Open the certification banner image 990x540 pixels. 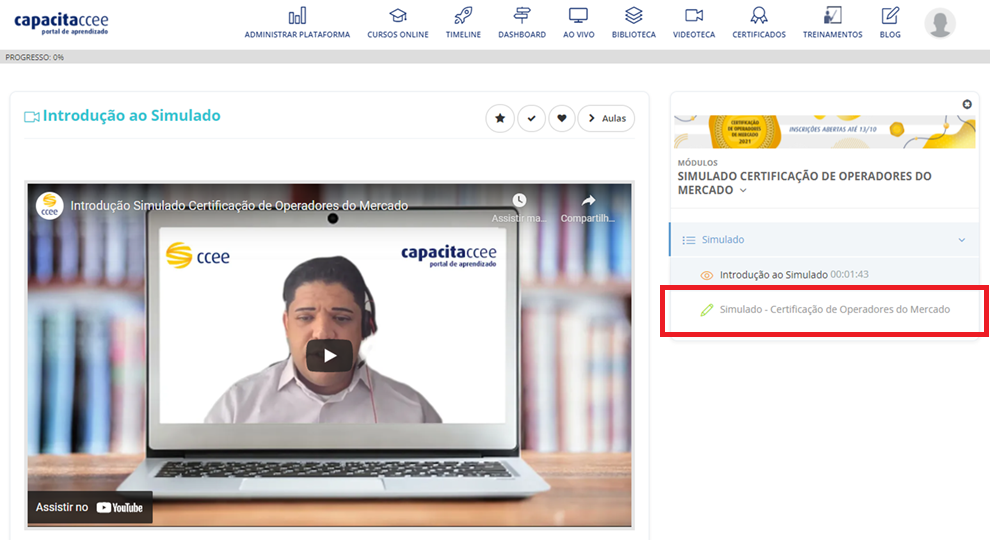pyautogui.click(x=825, y=131)
